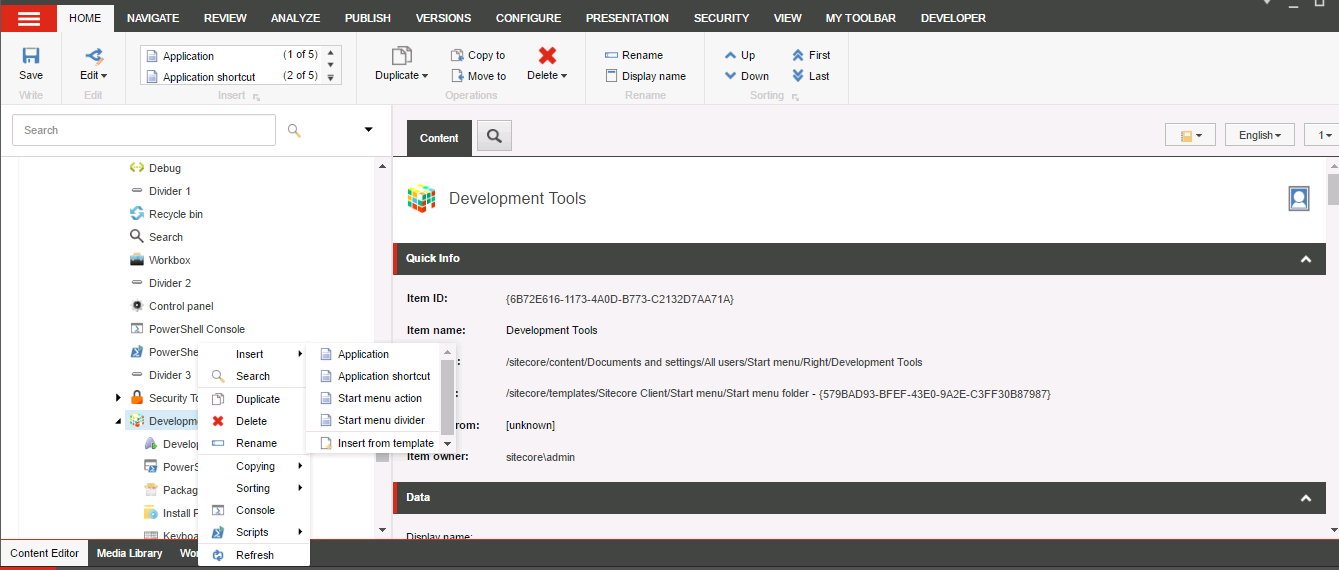Image resolution: width=1339 pixels, height=570 pixels.
Task: Open the Delete dropdown in ribbon
Action: click(x=547, y=64)
